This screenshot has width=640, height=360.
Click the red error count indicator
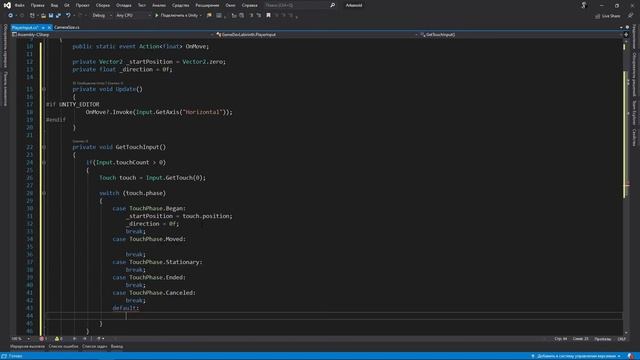click(43, 339)
